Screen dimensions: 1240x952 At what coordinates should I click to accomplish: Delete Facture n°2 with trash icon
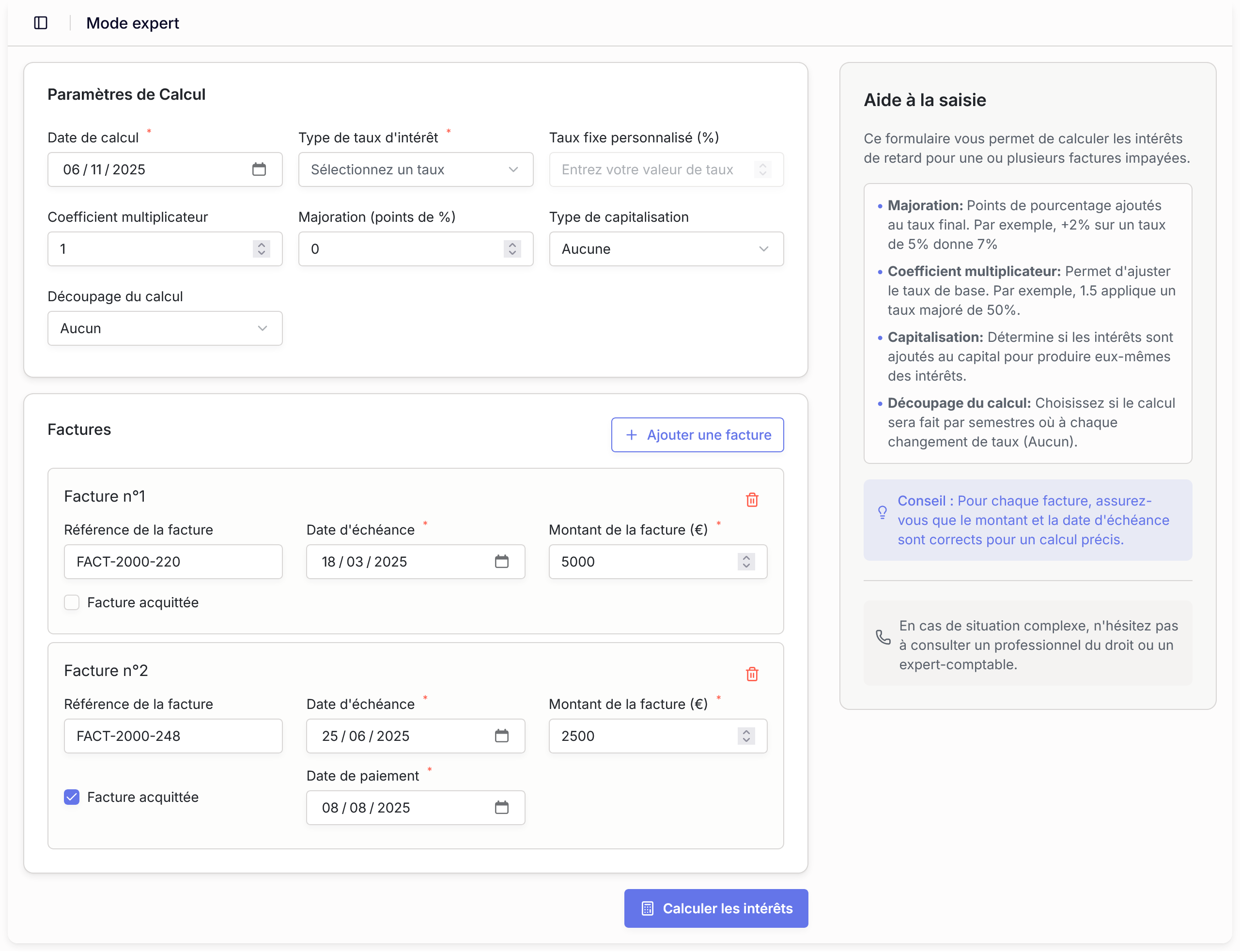point(751,674)
